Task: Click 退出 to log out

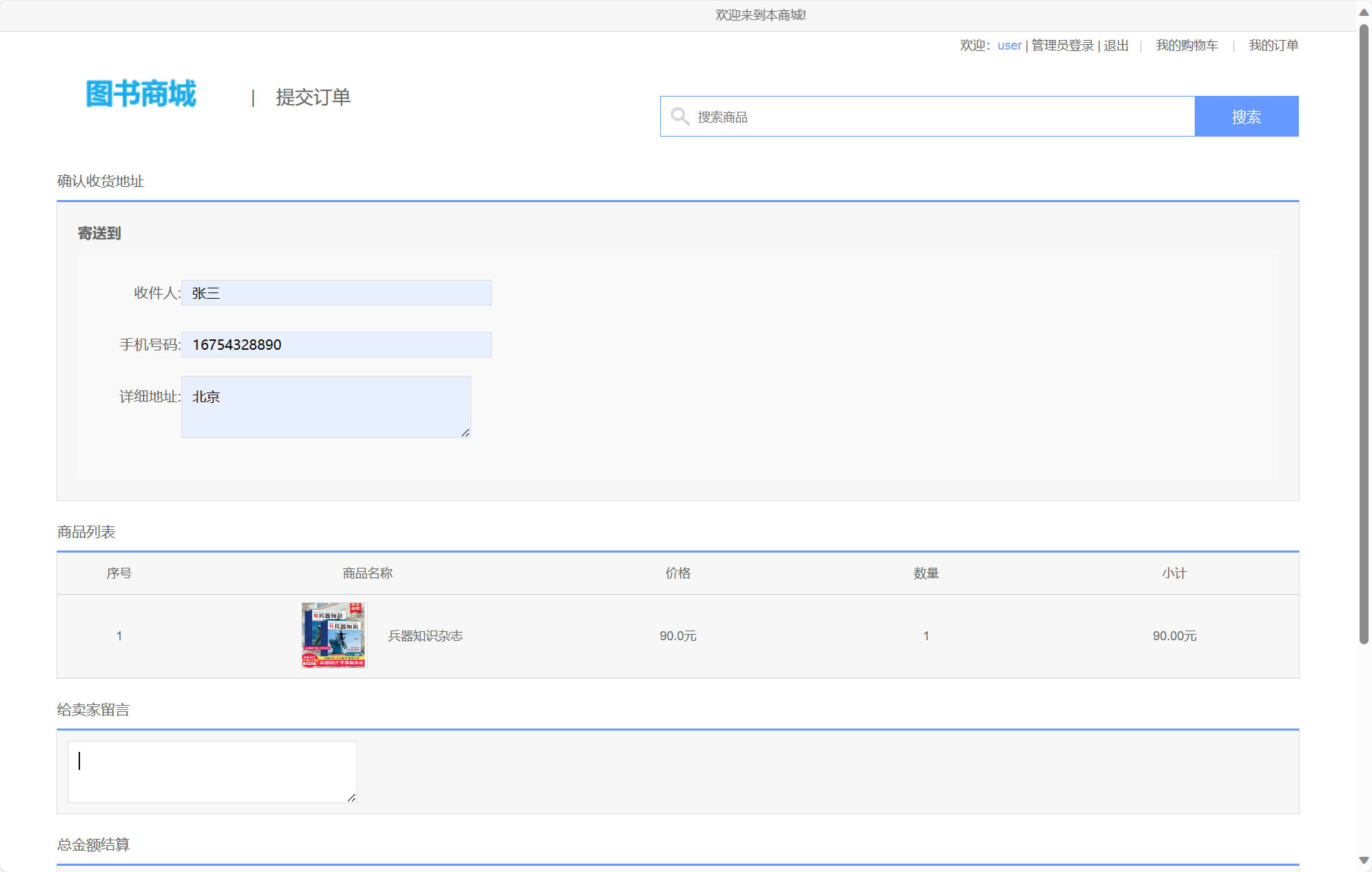Action: click(1115, 46)
